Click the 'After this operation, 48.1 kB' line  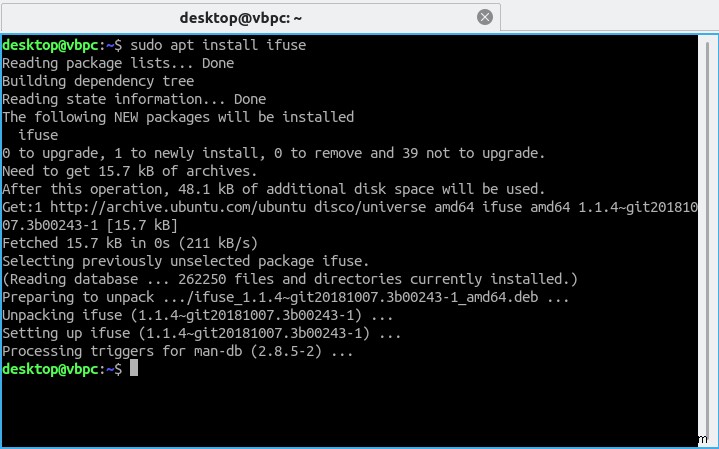tap(274, 189)
